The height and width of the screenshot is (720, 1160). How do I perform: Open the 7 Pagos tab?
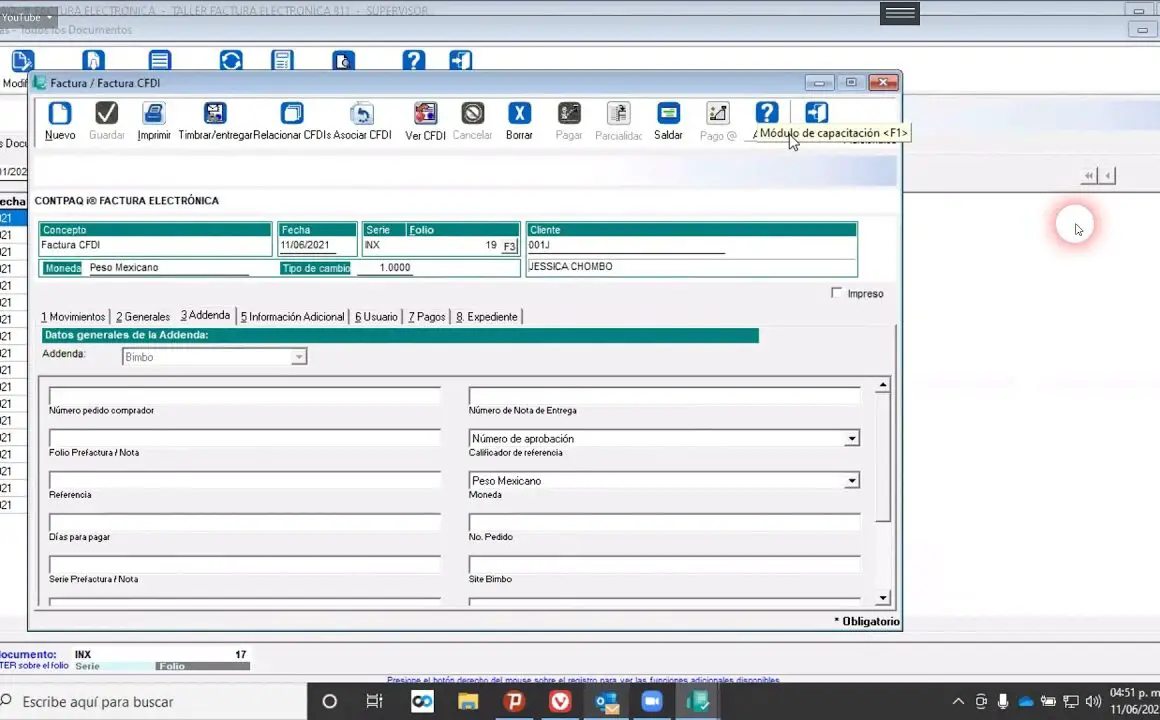(426, 317)
